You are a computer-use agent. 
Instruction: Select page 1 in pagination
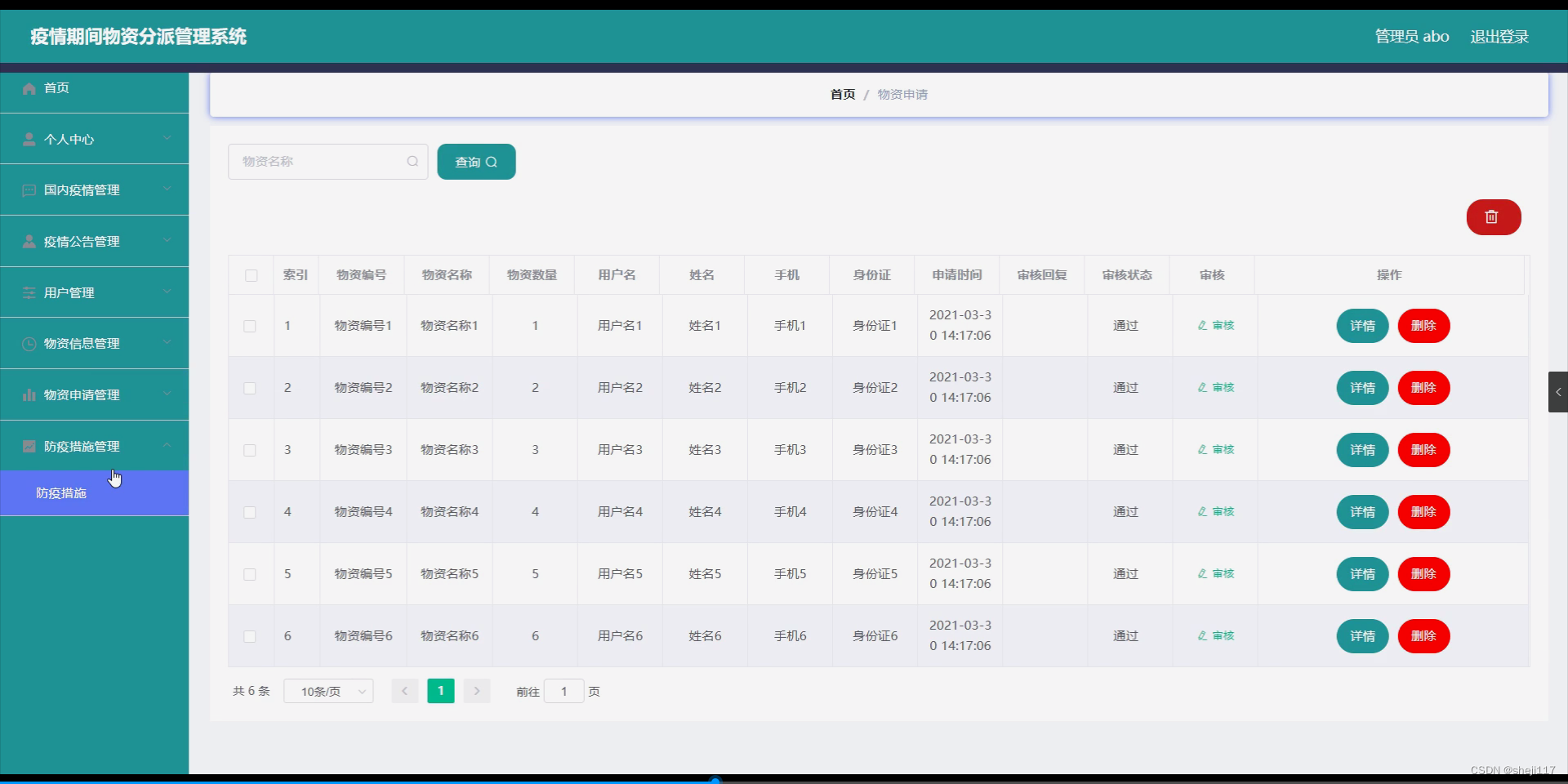point(441,691)
